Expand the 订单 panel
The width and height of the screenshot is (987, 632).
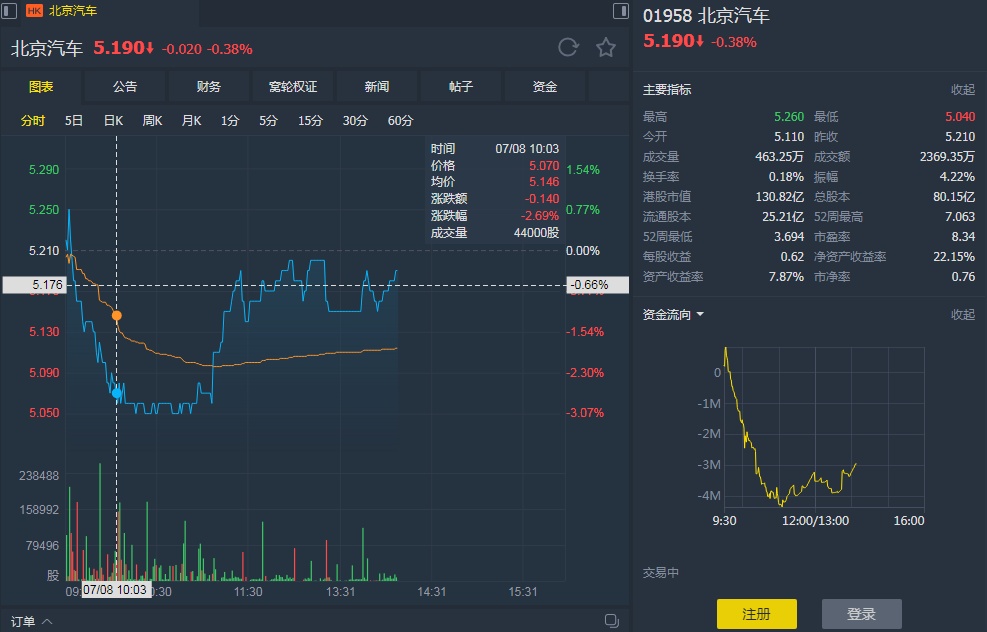[31, 621]
